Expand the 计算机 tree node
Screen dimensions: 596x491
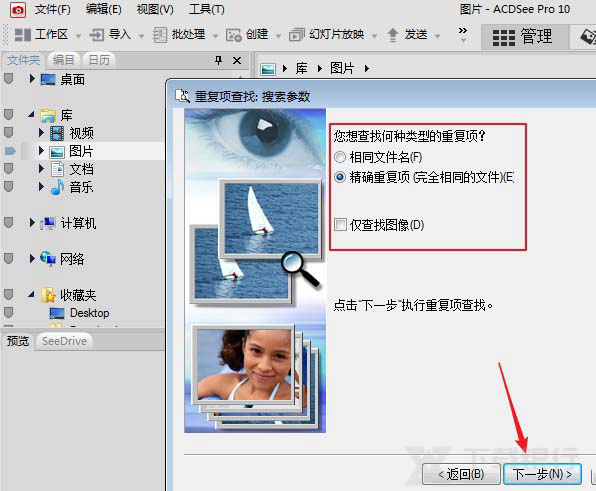[x=32, y=223]
